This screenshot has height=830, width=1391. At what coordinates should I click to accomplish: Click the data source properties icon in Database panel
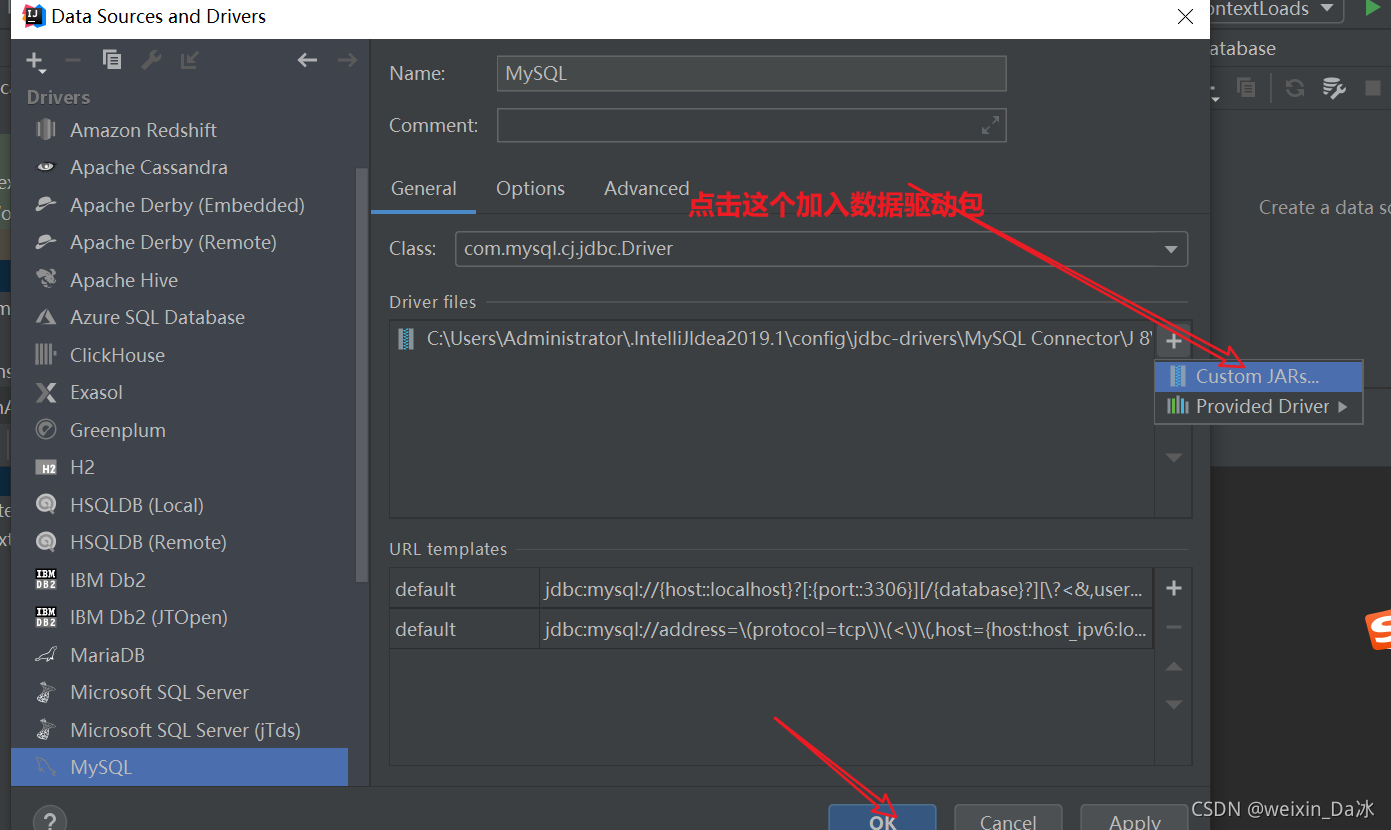click(x=1334, y=88)
